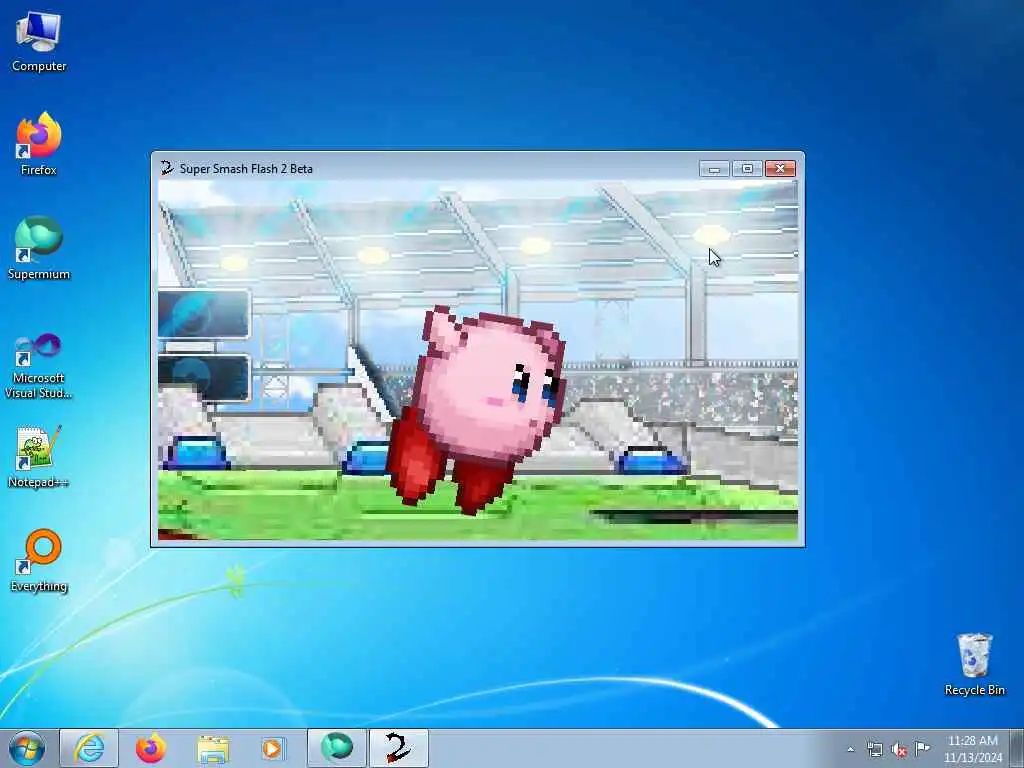Select the Recycle Bin icon
Image resolution: width=1024 pixels, height=768 pixels.
[974, 665]
